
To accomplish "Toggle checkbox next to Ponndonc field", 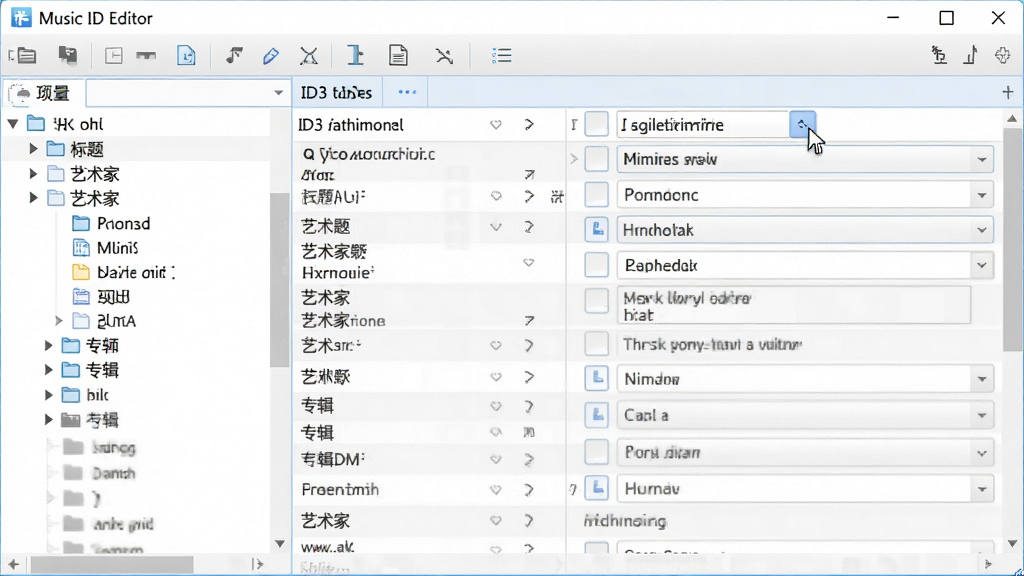I will pos(596,195).
